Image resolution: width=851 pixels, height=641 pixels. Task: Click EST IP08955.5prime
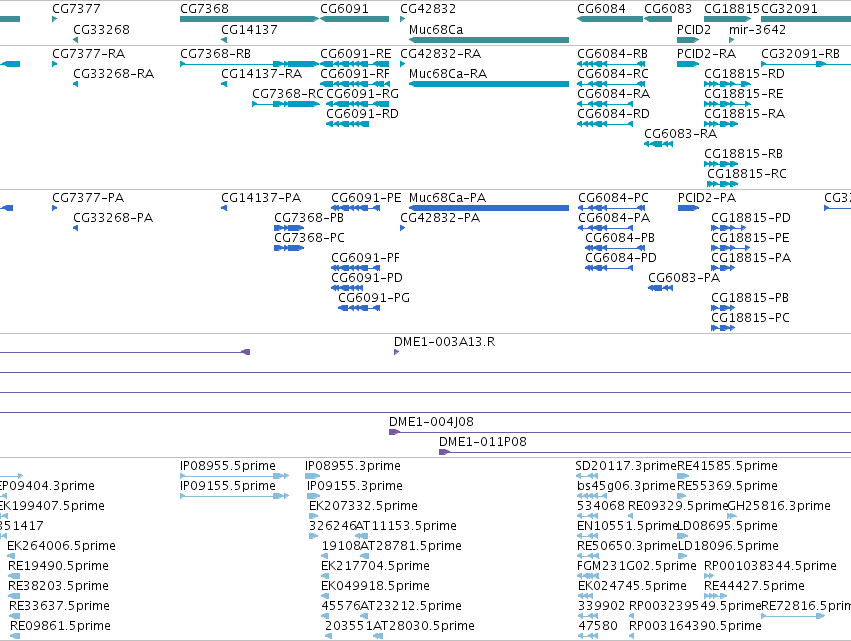[x=234, y=476]
